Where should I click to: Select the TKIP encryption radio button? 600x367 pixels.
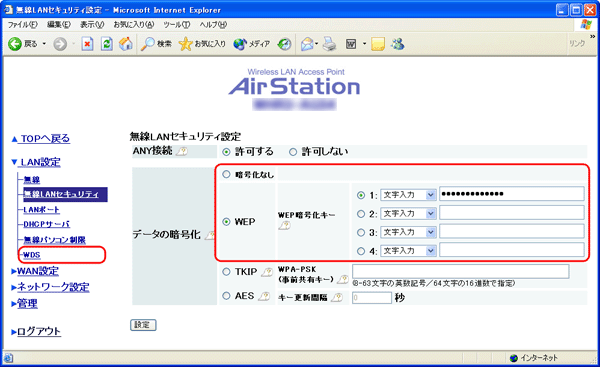coord(226,272)
